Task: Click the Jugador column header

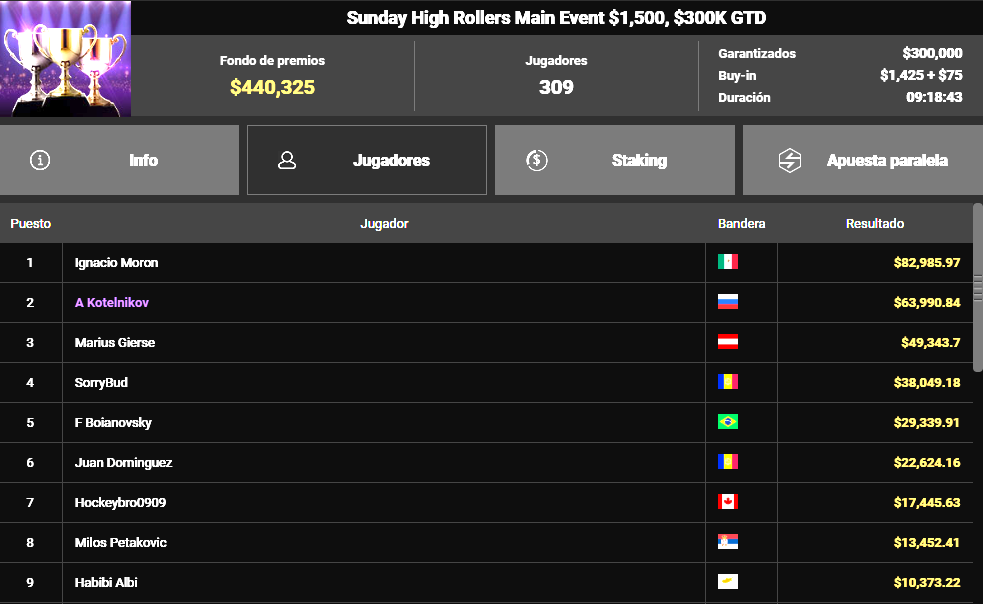Action: (384, 224)
